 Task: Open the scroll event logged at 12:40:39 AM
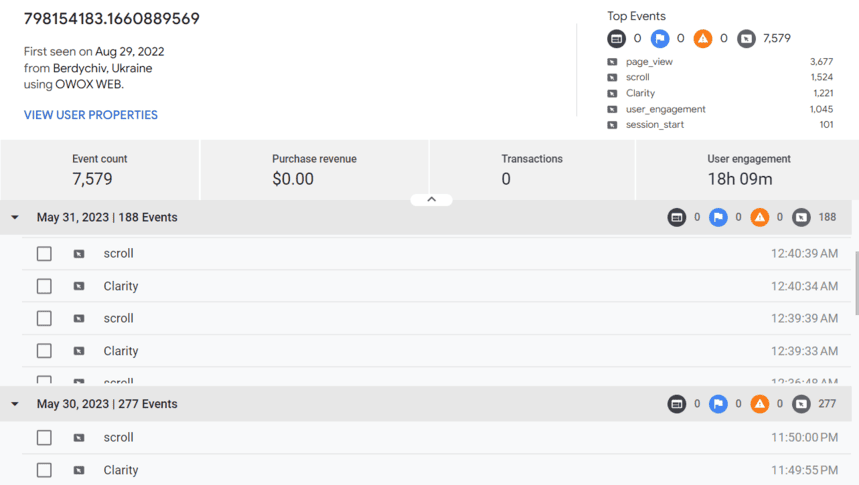[x=437, y=254]
